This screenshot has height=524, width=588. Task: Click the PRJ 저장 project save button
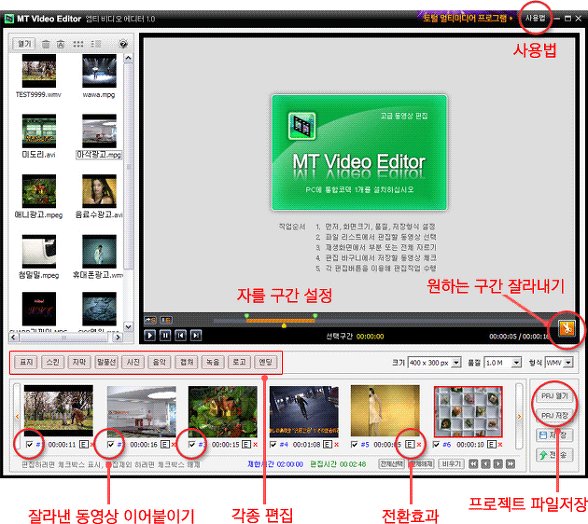pos(554,415)
